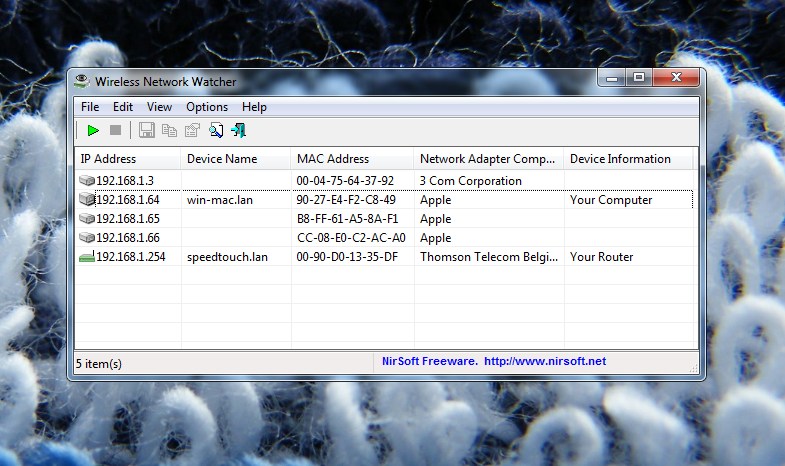Viewport: 785px width, 466px height.
Task: Click the device icon beside 192.168.1.66
Action: coord(87,237)
